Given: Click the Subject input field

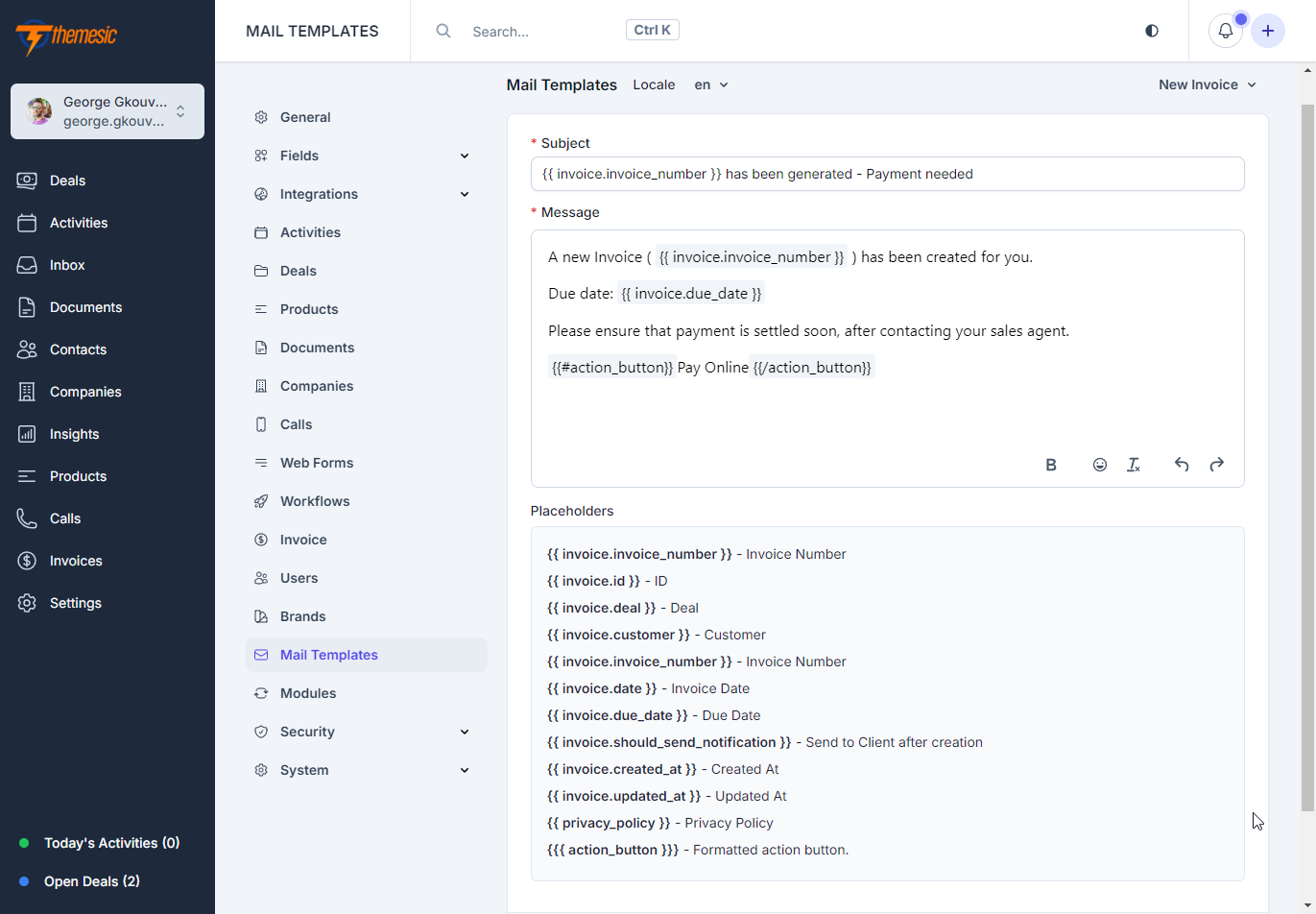Looking at the screenshot, I should coord(887,174).
